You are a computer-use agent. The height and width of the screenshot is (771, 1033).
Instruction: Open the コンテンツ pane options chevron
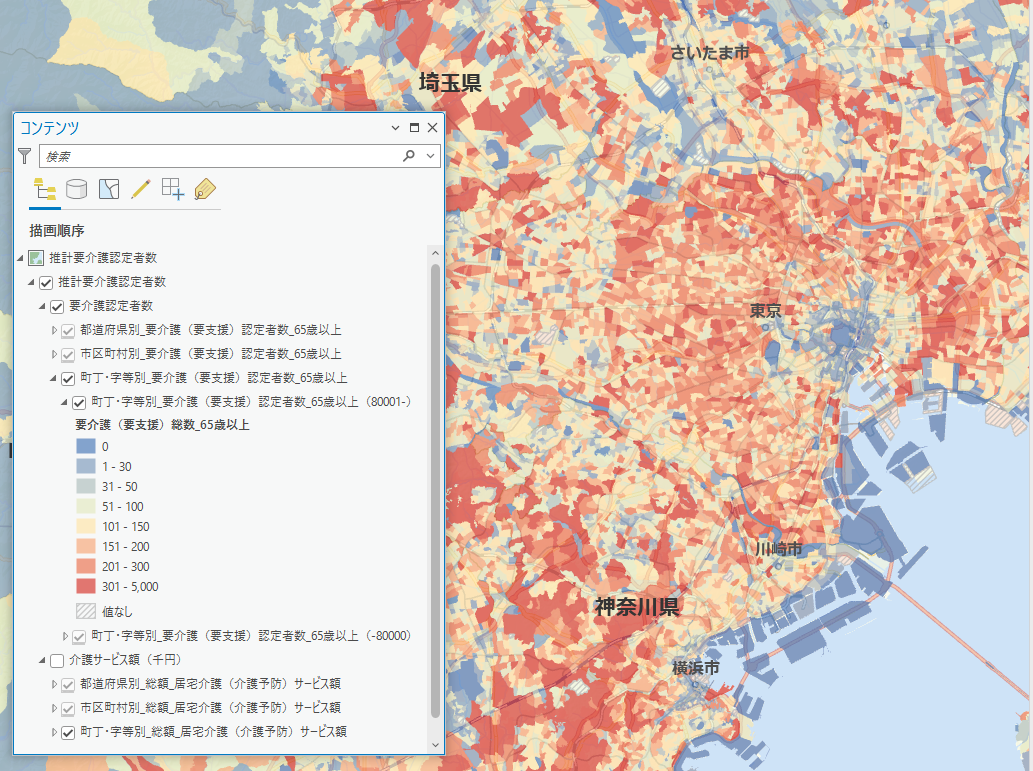tap(395, 128)
